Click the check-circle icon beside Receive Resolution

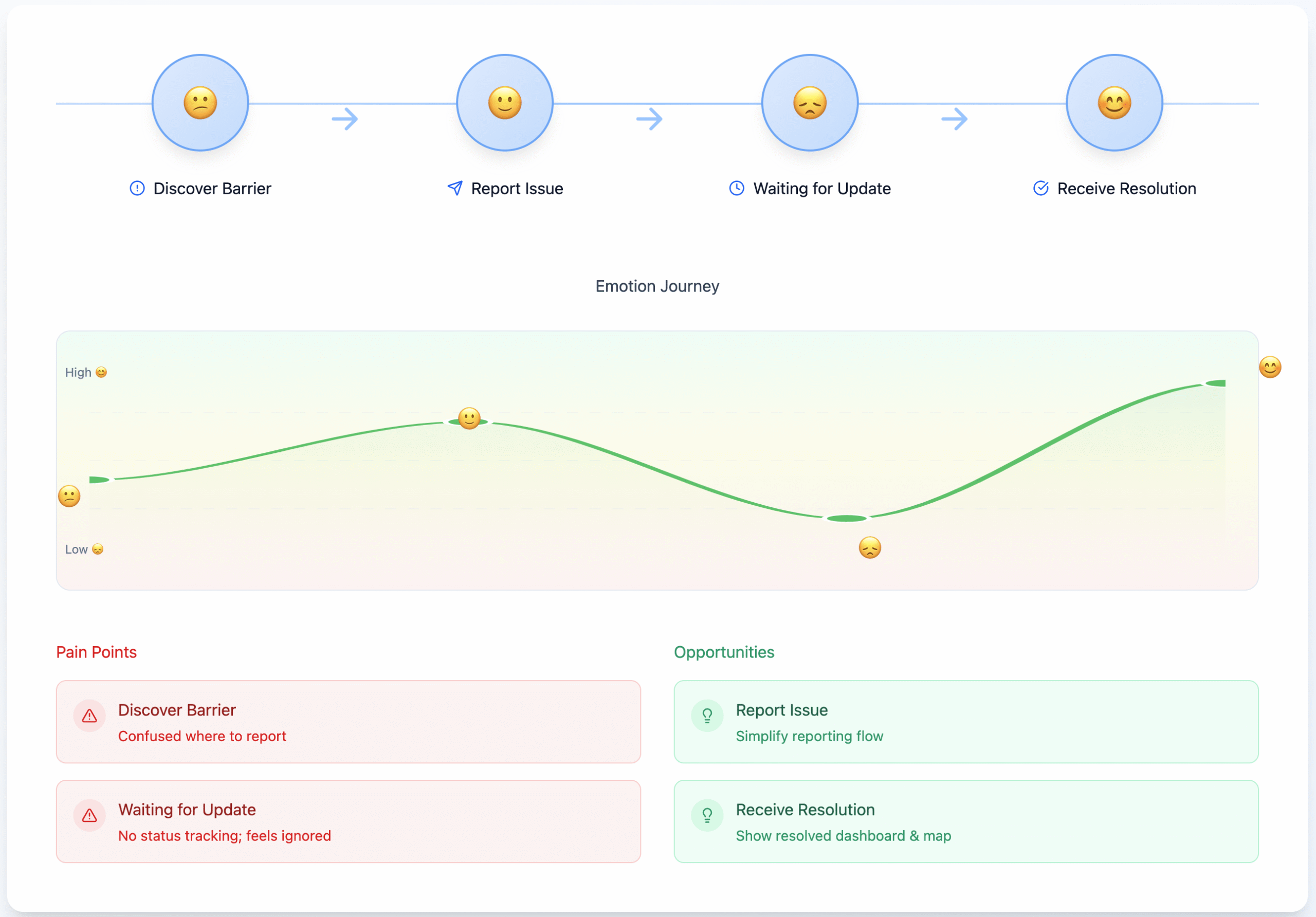1040,189
